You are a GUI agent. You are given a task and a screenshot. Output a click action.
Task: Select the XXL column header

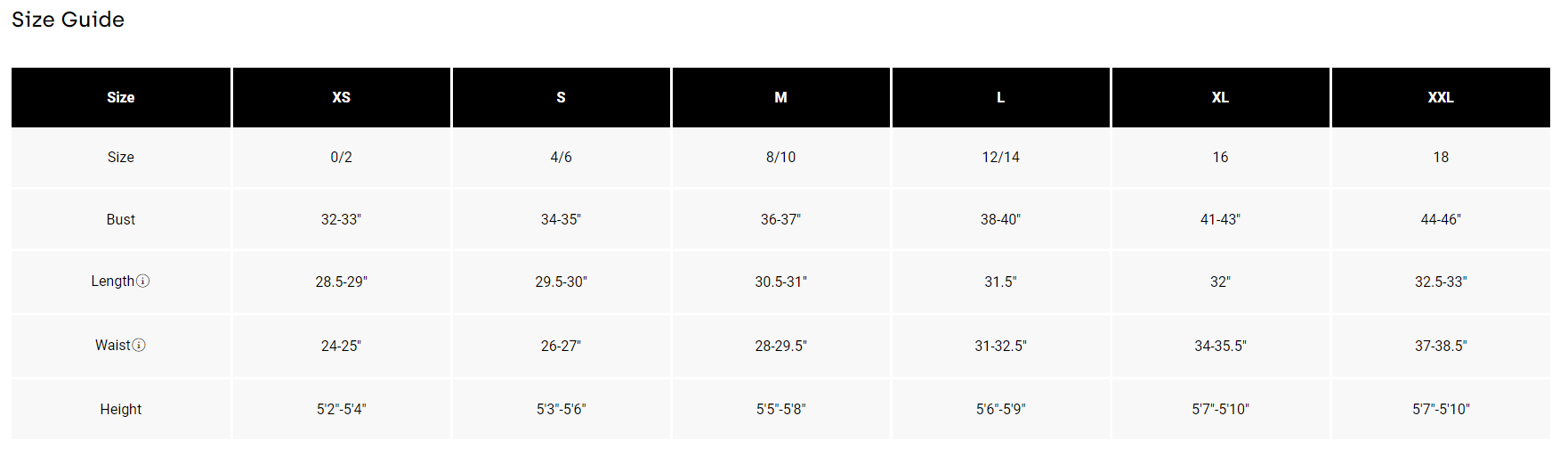(1441, 97)
